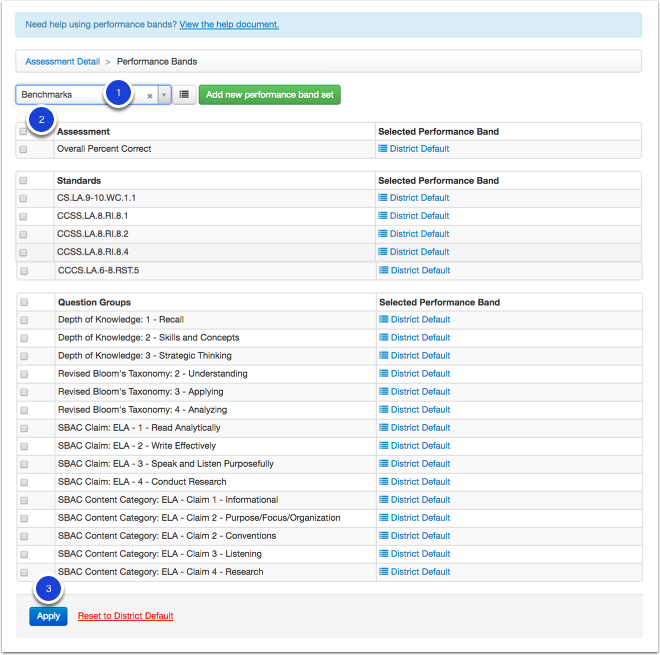Click band icon for Depth of Knowledge Recall
Image resolution: width=660 pixels, height=655 pixels.
click(x=383, y=320)
